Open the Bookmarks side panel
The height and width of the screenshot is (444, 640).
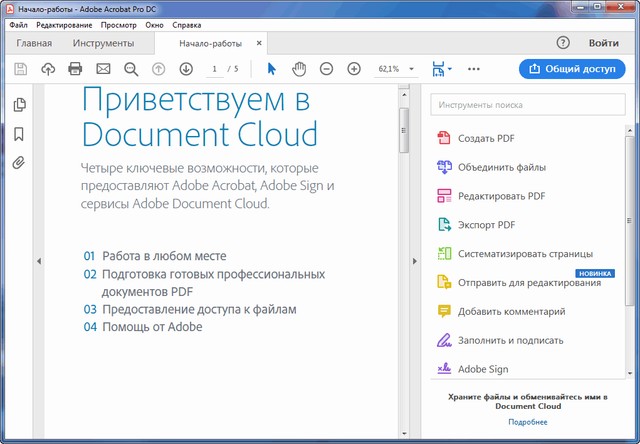[19, 134]
